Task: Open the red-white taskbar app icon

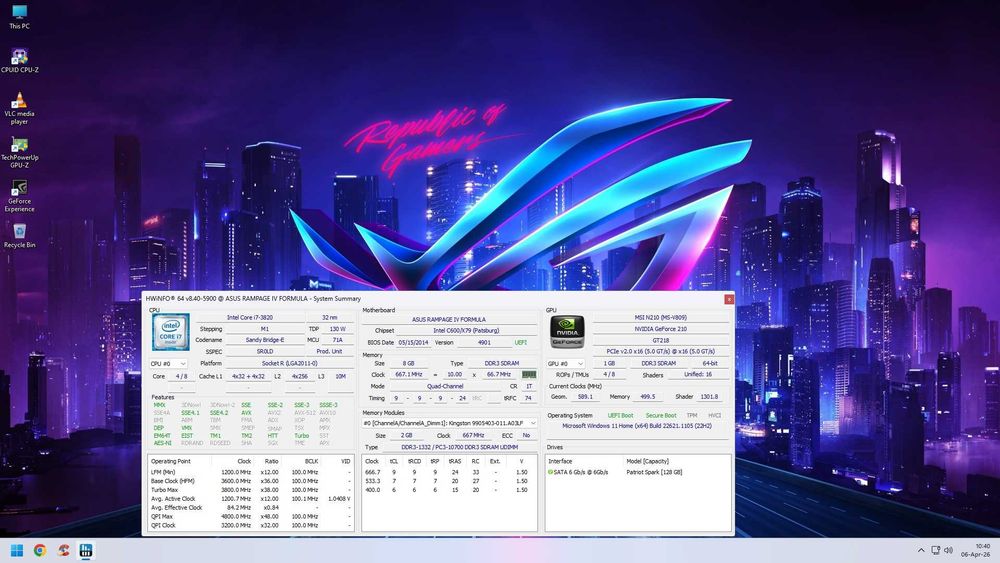Action: pyautogui.click(x=62, y=550)
